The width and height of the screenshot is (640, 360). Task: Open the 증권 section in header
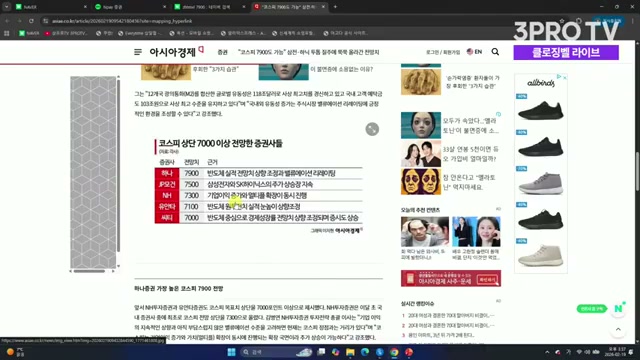coord(222,52)
